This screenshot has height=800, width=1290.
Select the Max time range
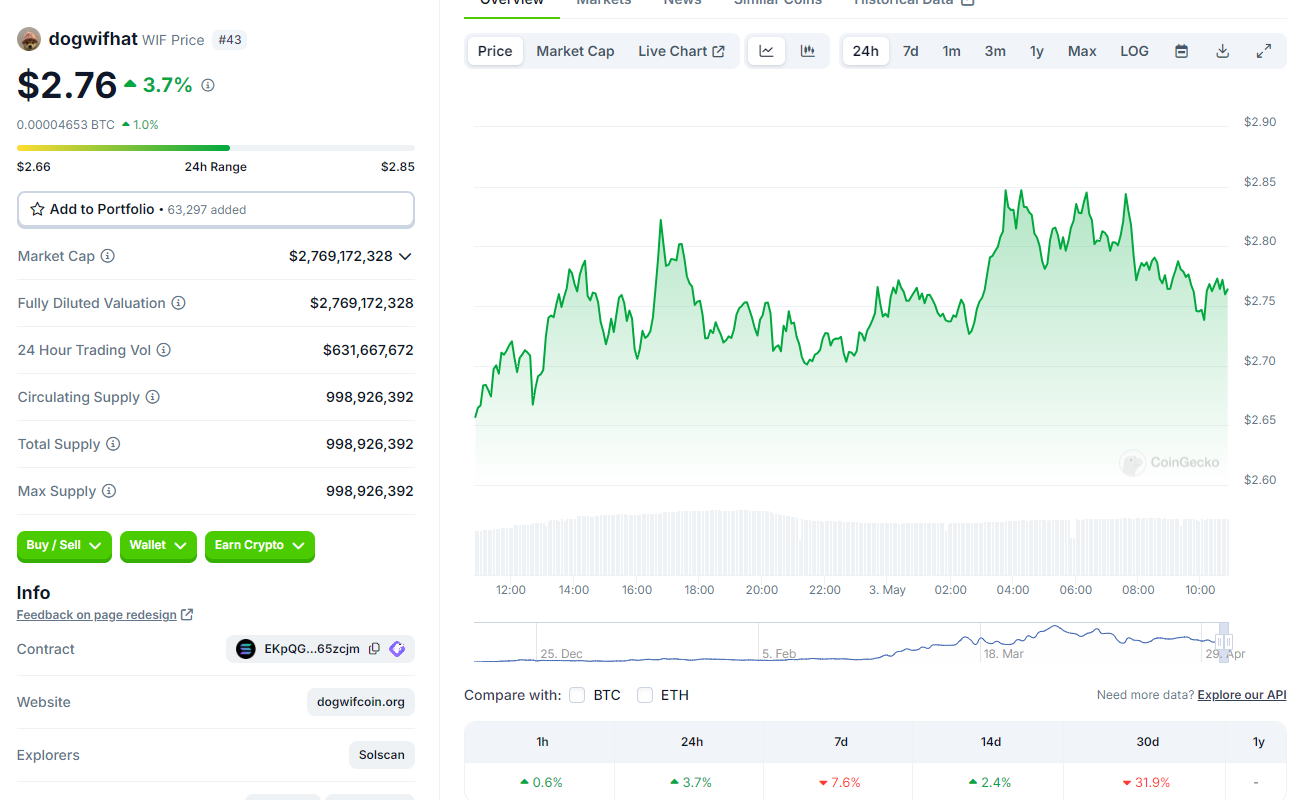tap(1082, 51)
